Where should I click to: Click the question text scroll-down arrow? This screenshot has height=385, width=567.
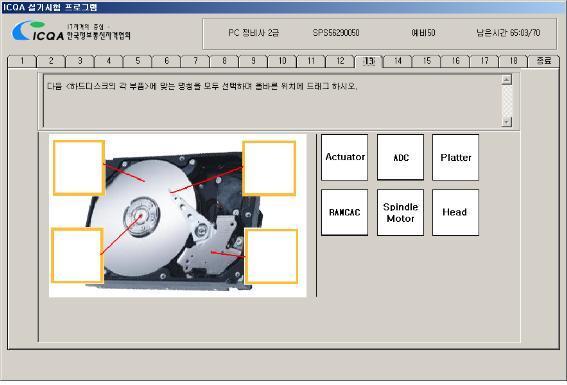[x=507, y=121]
